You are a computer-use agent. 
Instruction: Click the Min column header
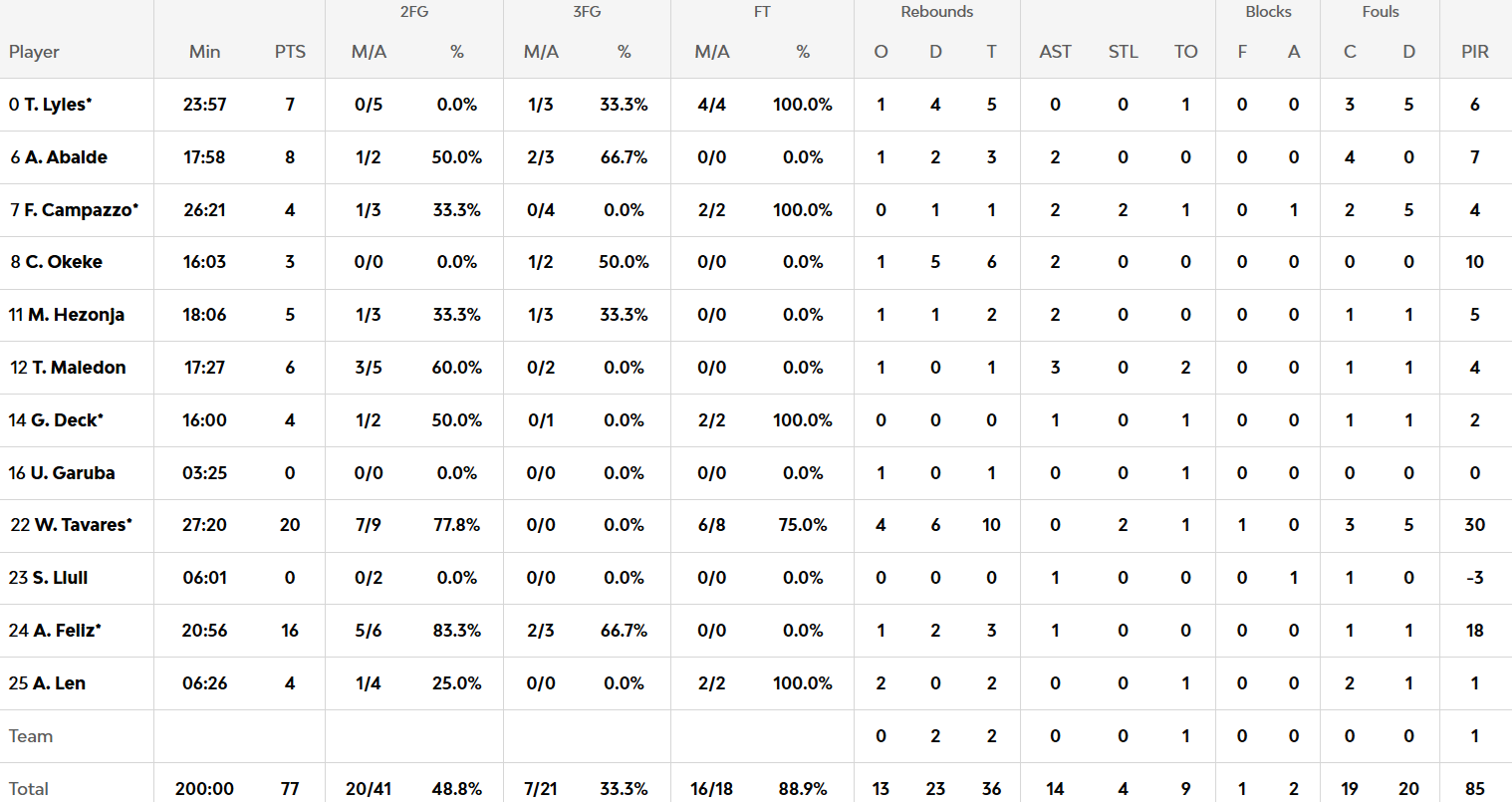204,52
